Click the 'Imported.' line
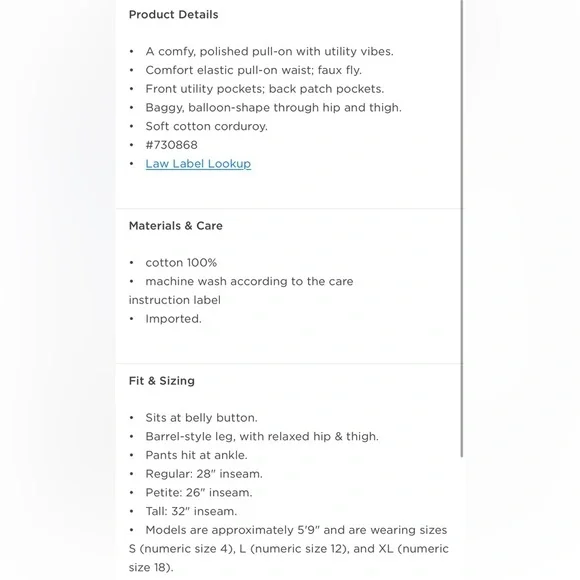 pos(173,319)
